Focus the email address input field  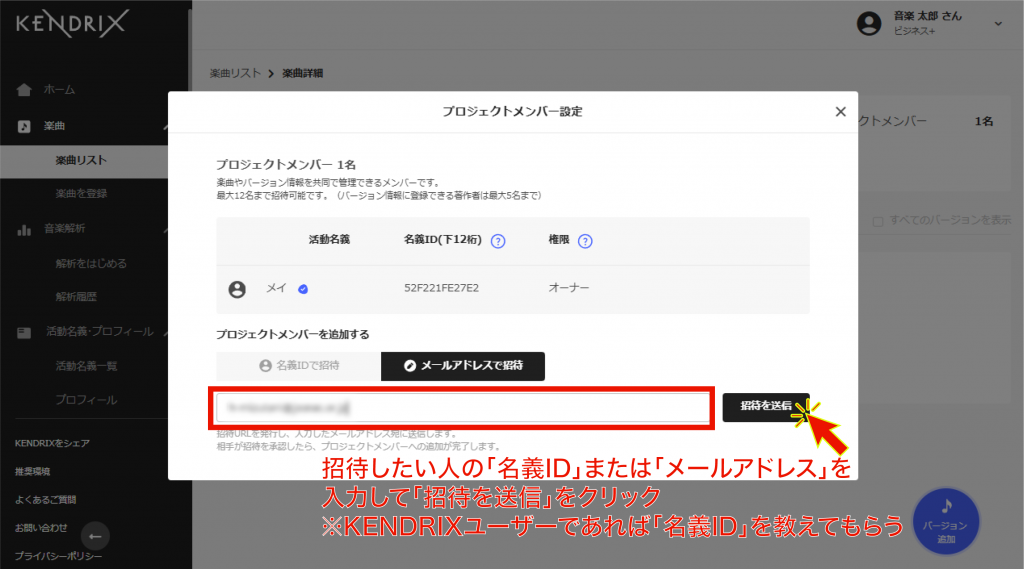(461, 407)
